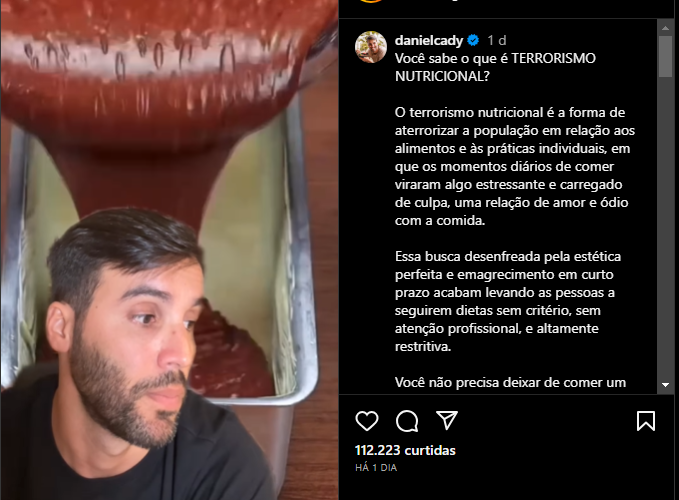View who liked via '112.223 curtidas'
679x500 pixels.
click(x=405, y=450)
